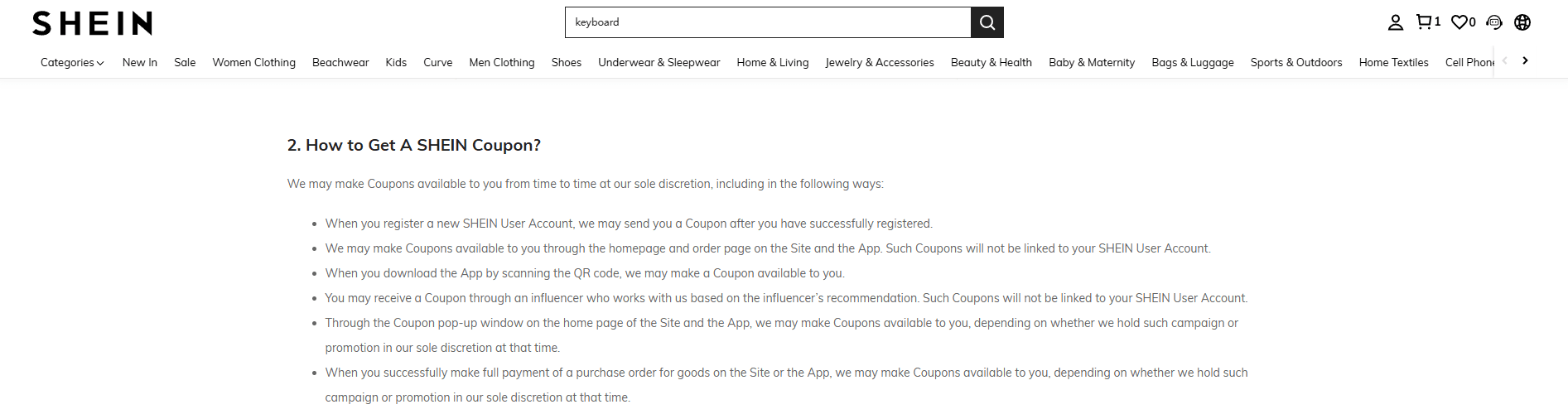Open Jewelry & Accessories category

tap(879, 62)
